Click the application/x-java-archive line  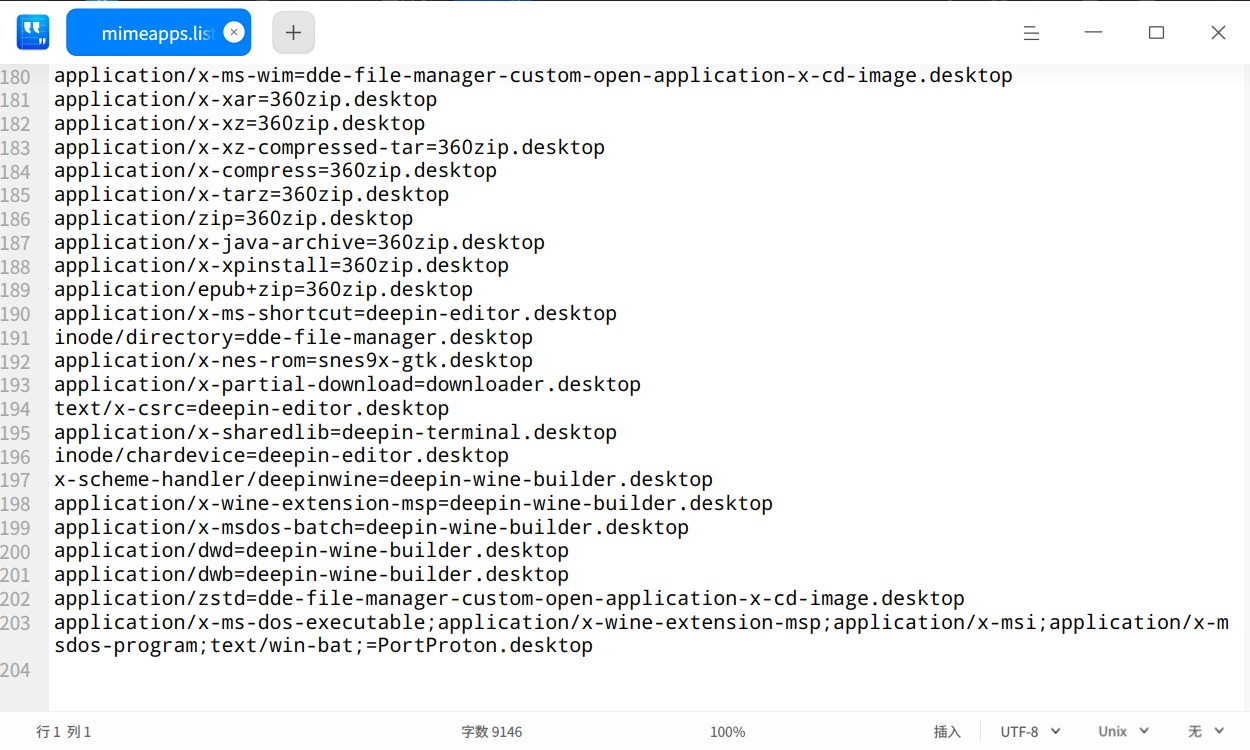tap(299, 243)
